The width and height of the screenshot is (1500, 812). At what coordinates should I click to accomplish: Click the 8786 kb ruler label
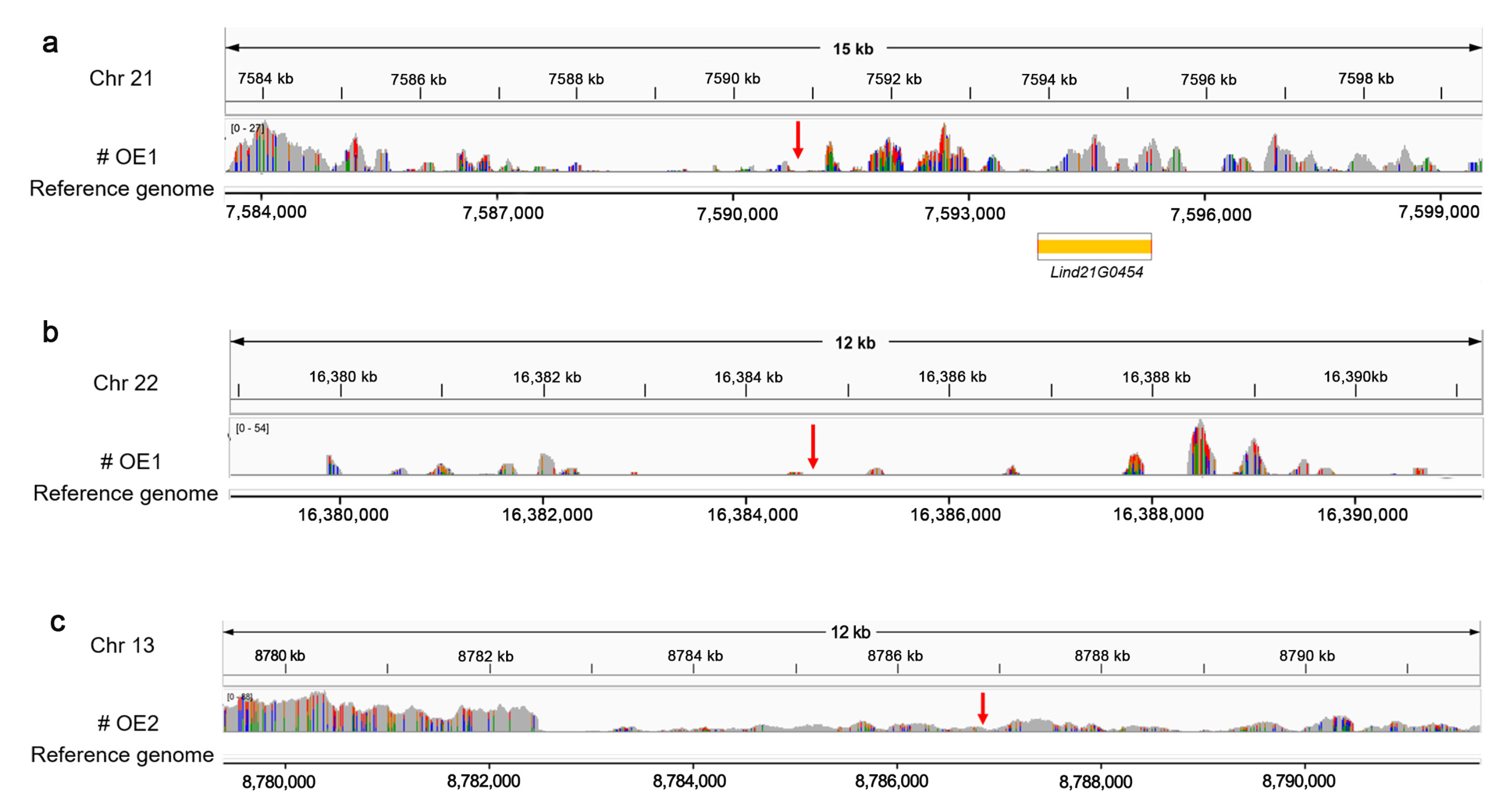[x=895, y=655]
